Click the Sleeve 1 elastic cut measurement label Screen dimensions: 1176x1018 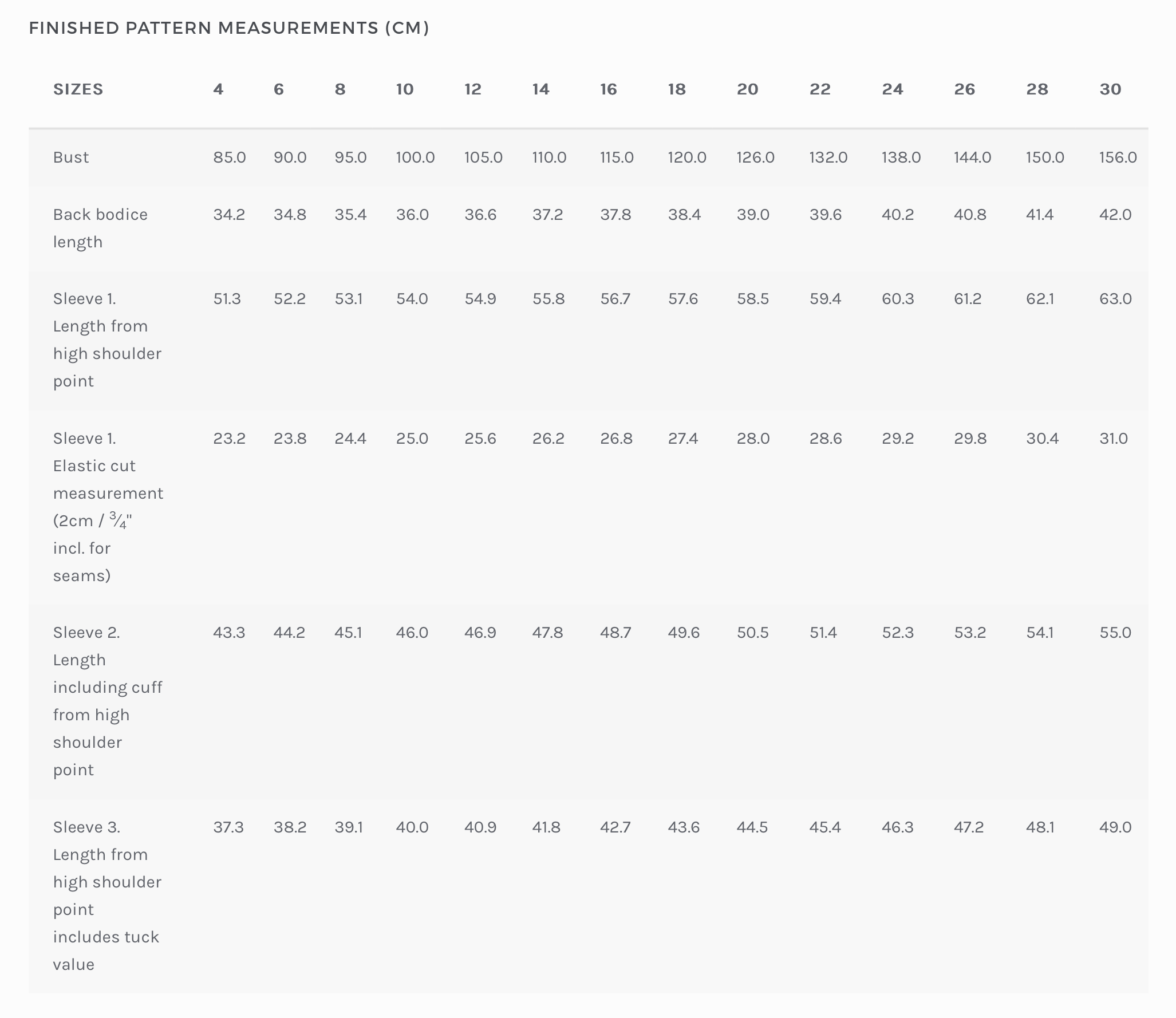tap(108, 507)
